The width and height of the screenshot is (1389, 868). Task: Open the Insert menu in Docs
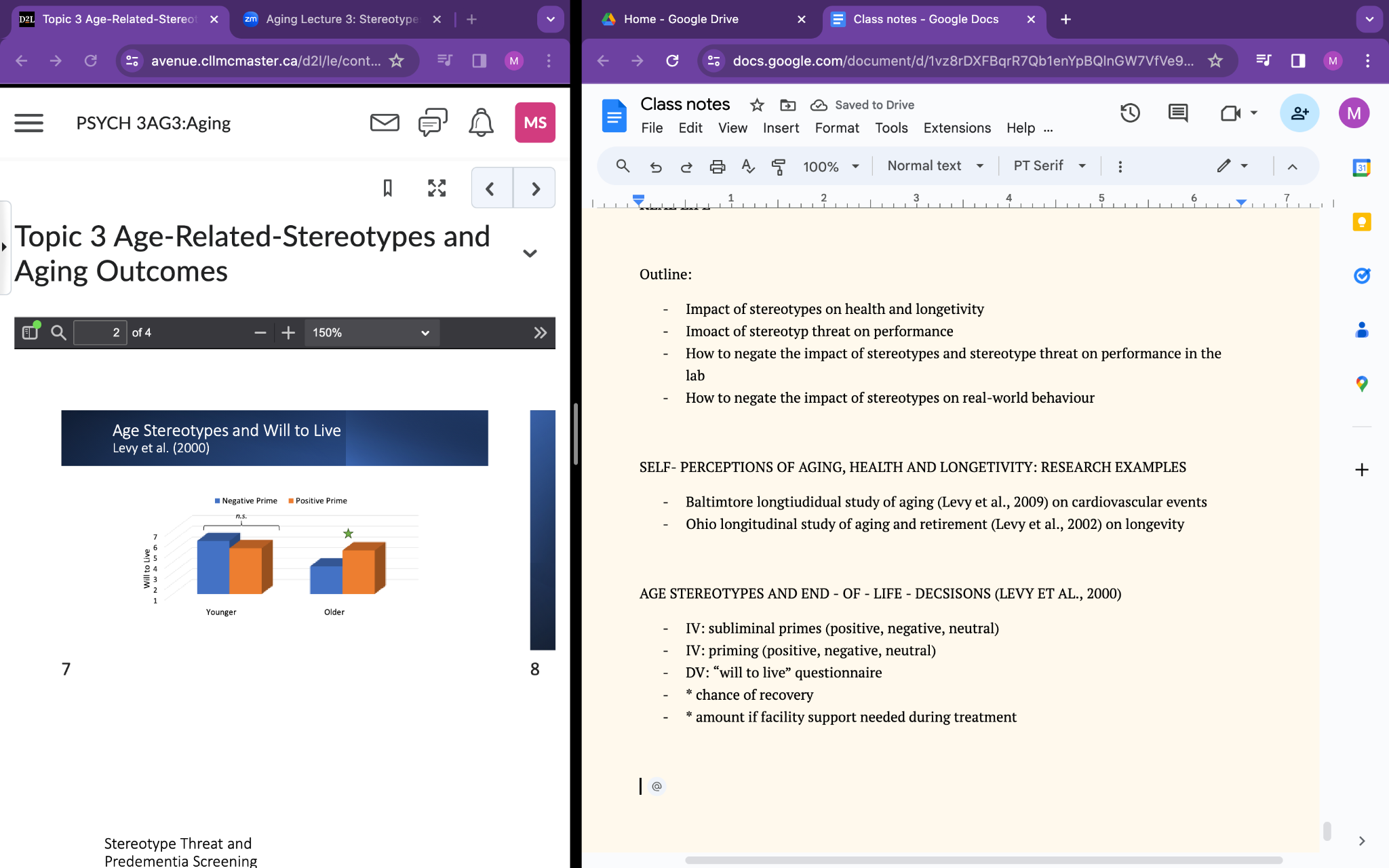[780, 128]
